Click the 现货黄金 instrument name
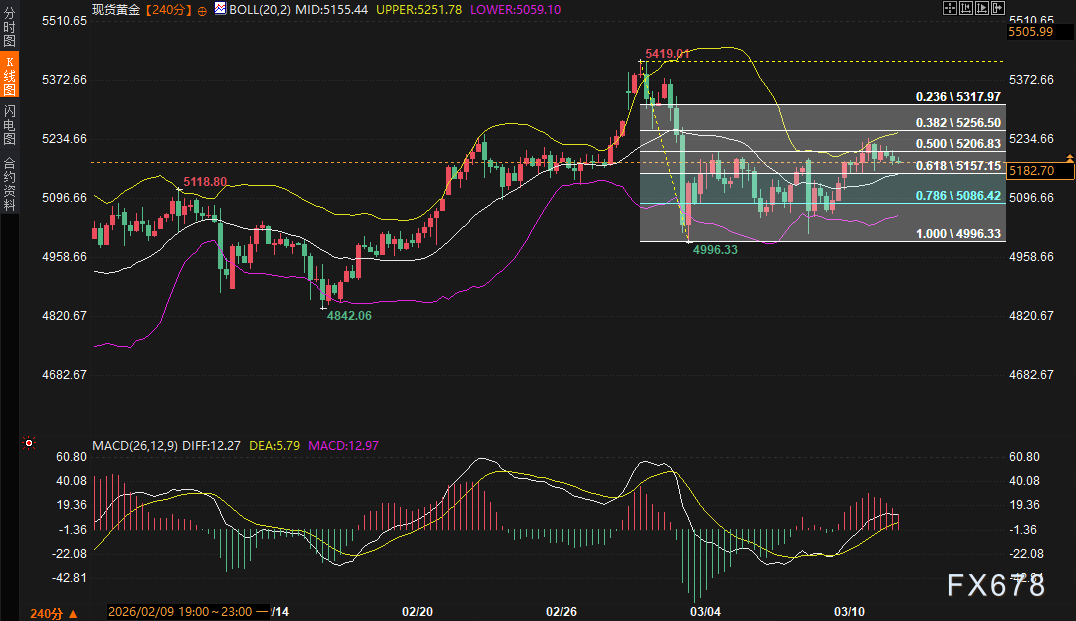Screen dimensions: 1076x621 [116, 10]
